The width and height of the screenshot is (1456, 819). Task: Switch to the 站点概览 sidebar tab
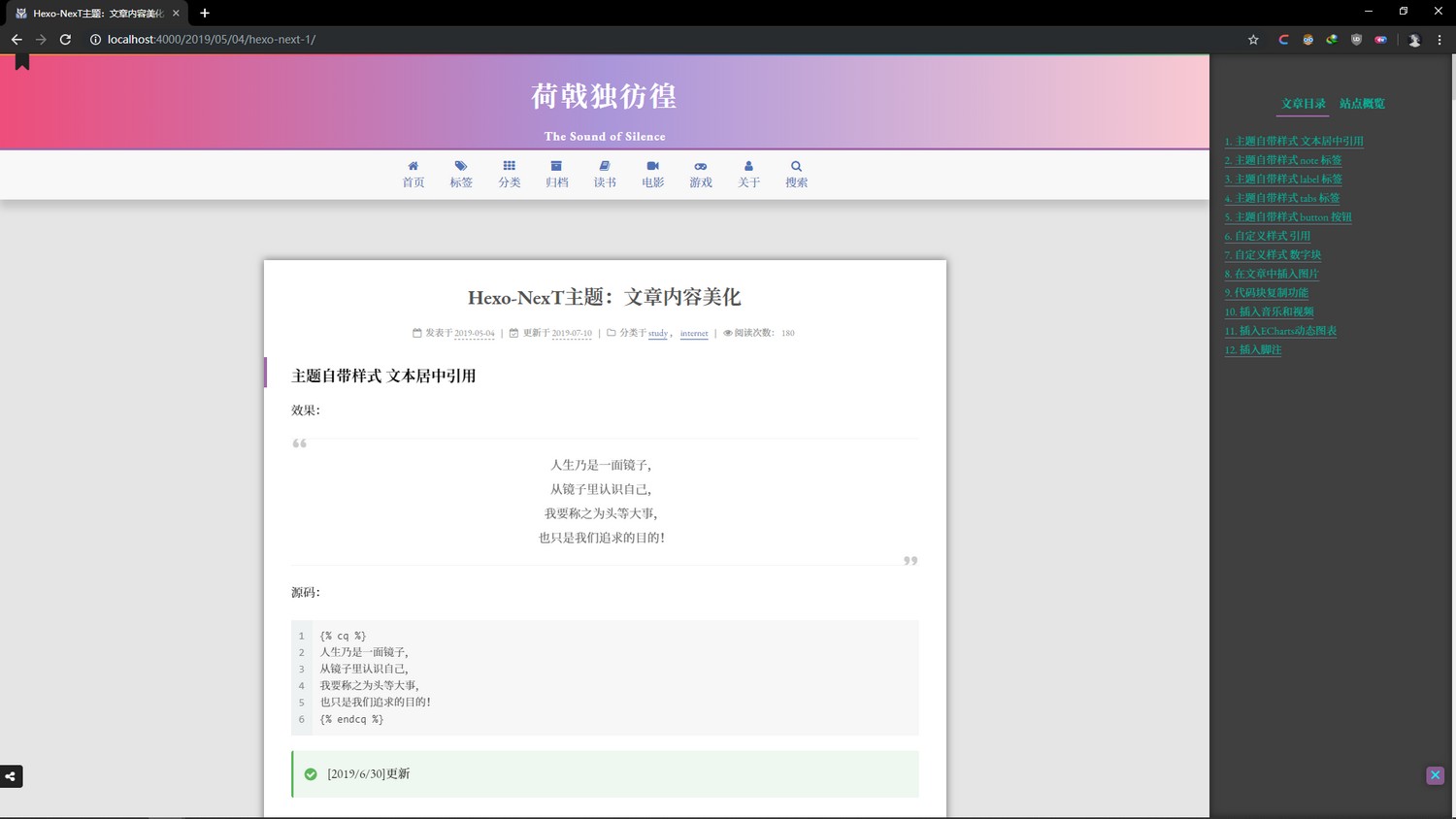click(x=1362, y=104)
